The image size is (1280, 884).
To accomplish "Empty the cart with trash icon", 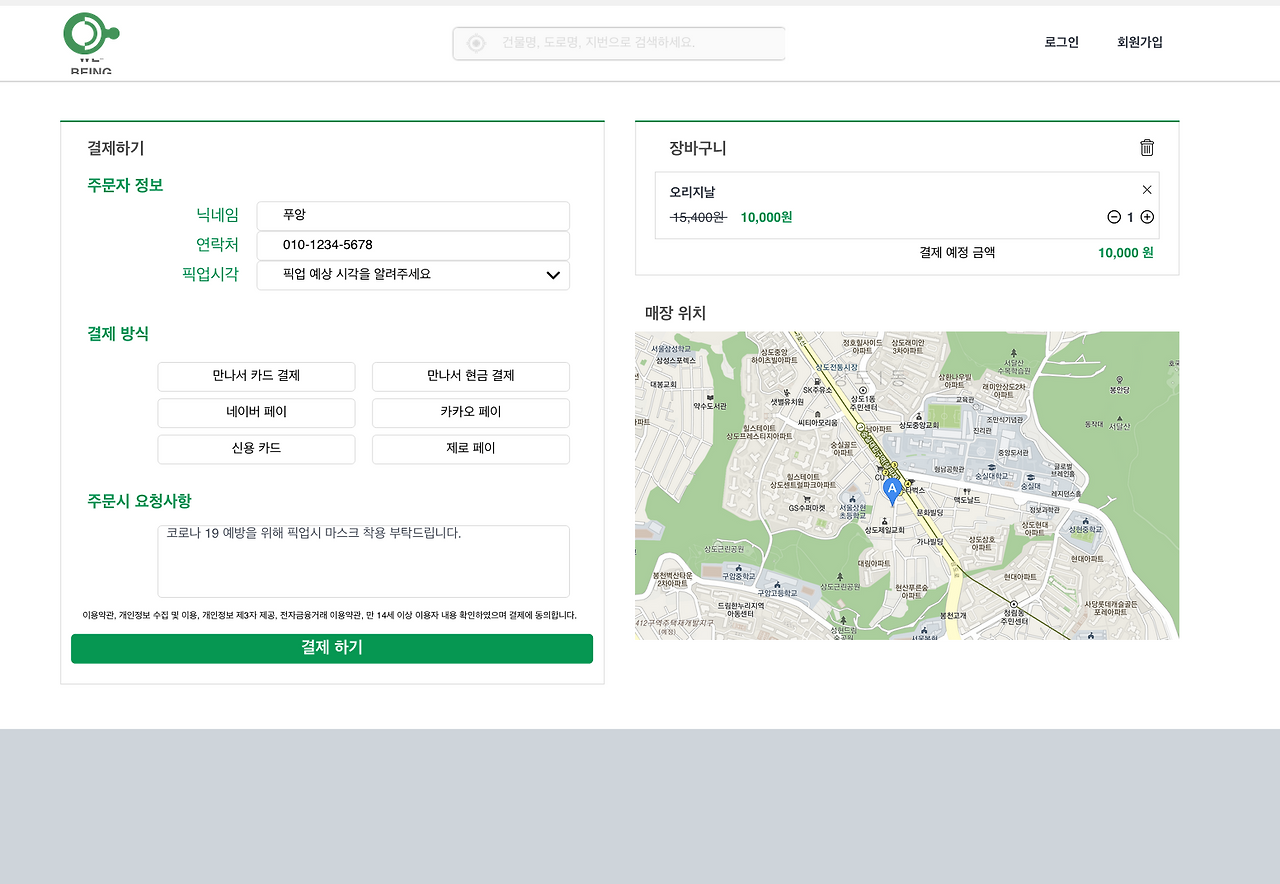I will [x=1147, y=148].
